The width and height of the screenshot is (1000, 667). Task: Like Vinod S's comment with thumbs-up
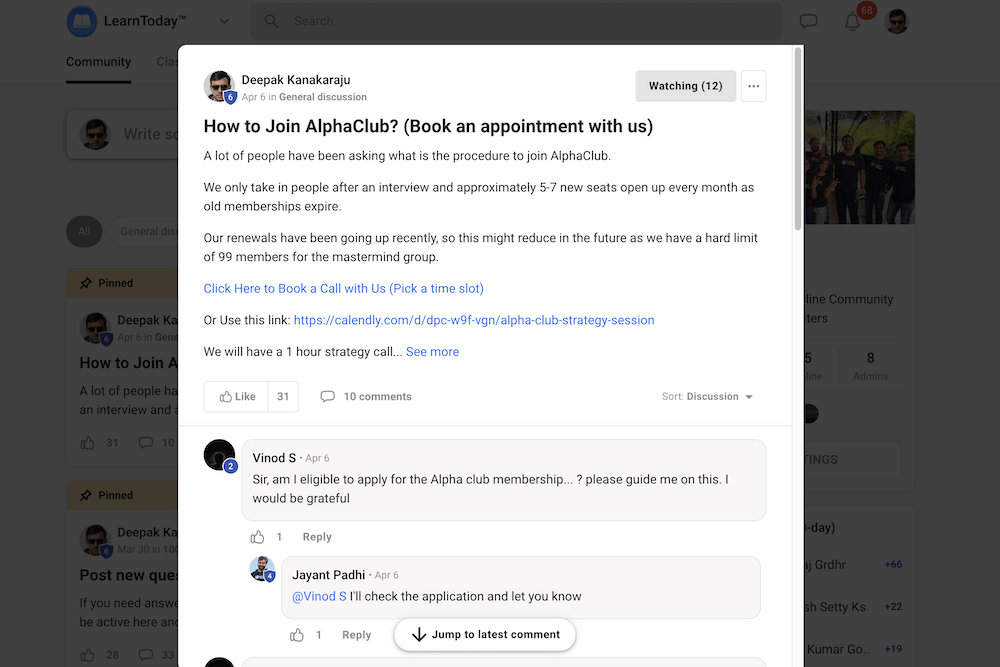point(257,537)
